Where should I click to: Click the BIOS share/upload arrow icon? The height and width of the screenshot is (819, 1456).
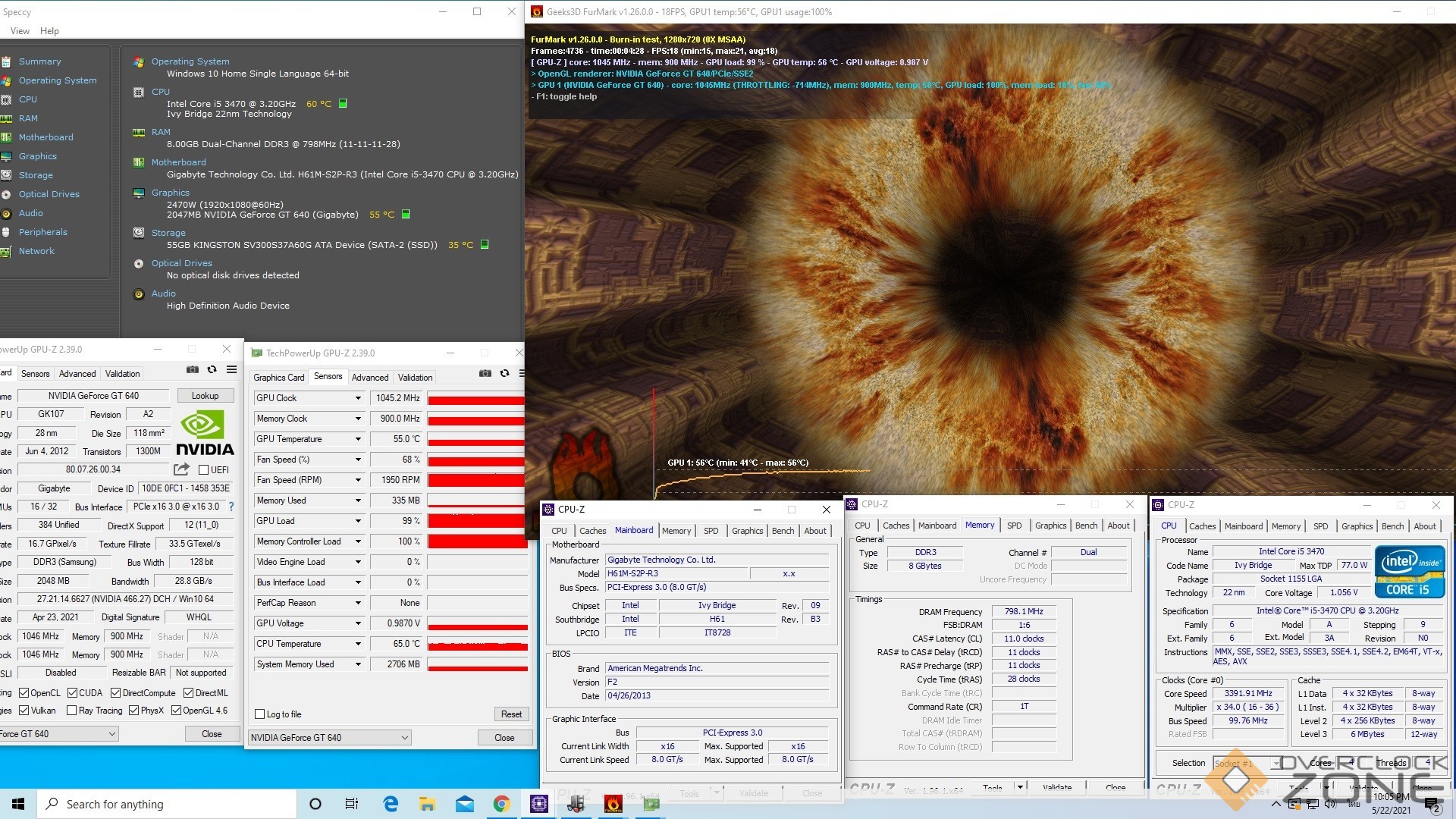pyautogui.click(x=181, y=469)
